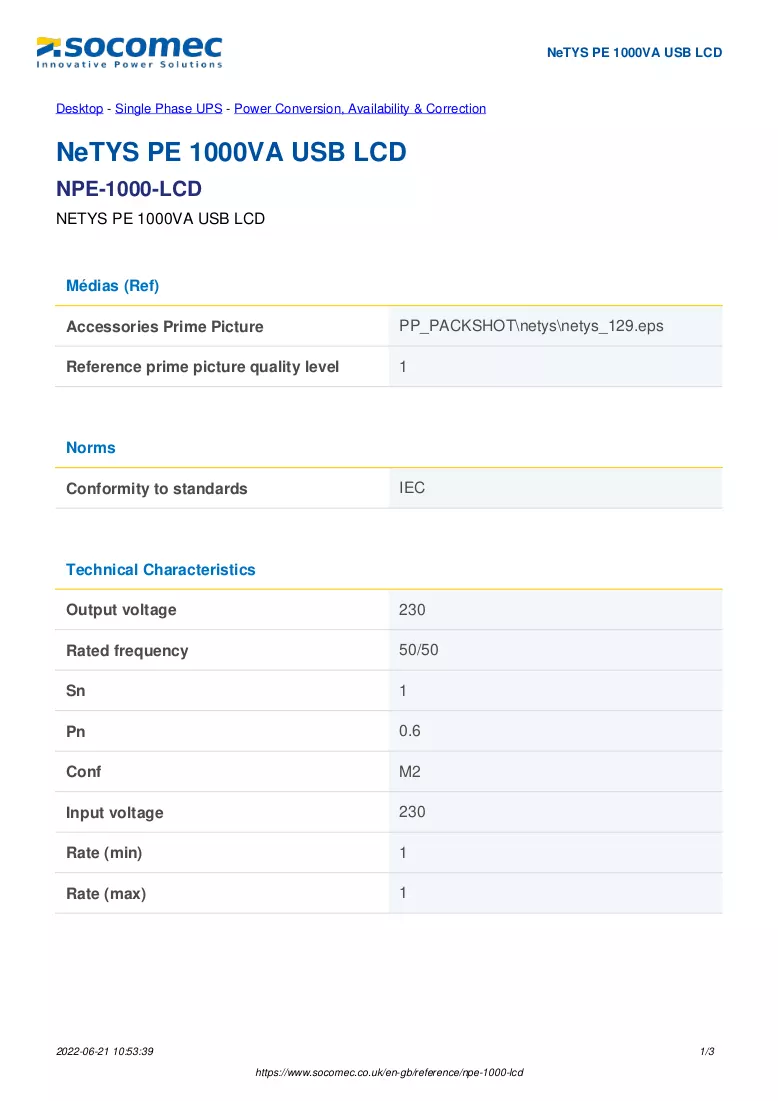
Task: Click the header text NeTYS PE 1000VA USB LCD
Action: (634, 53)
